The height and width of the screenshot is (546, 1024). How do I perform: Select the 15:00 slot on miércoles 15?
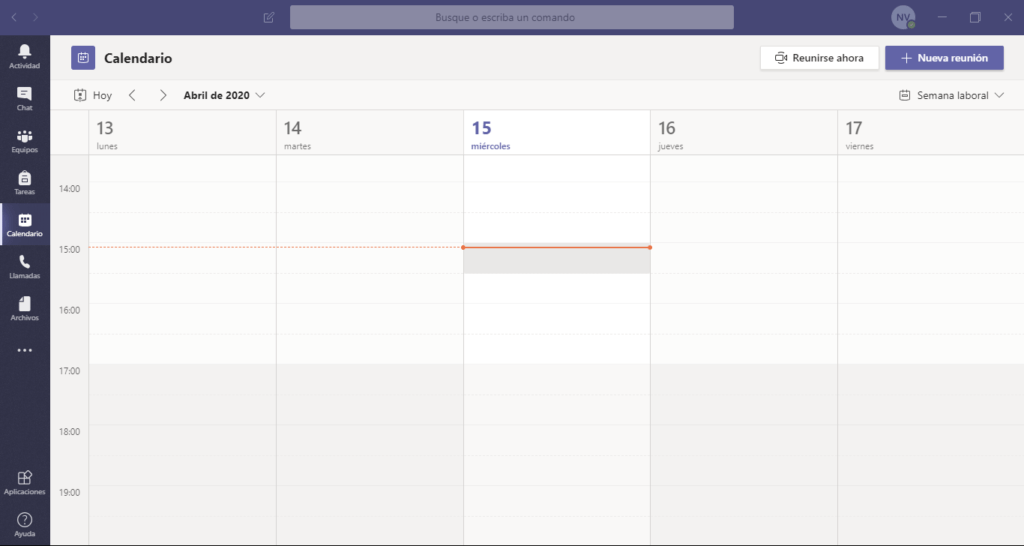(x=556, y=260)
